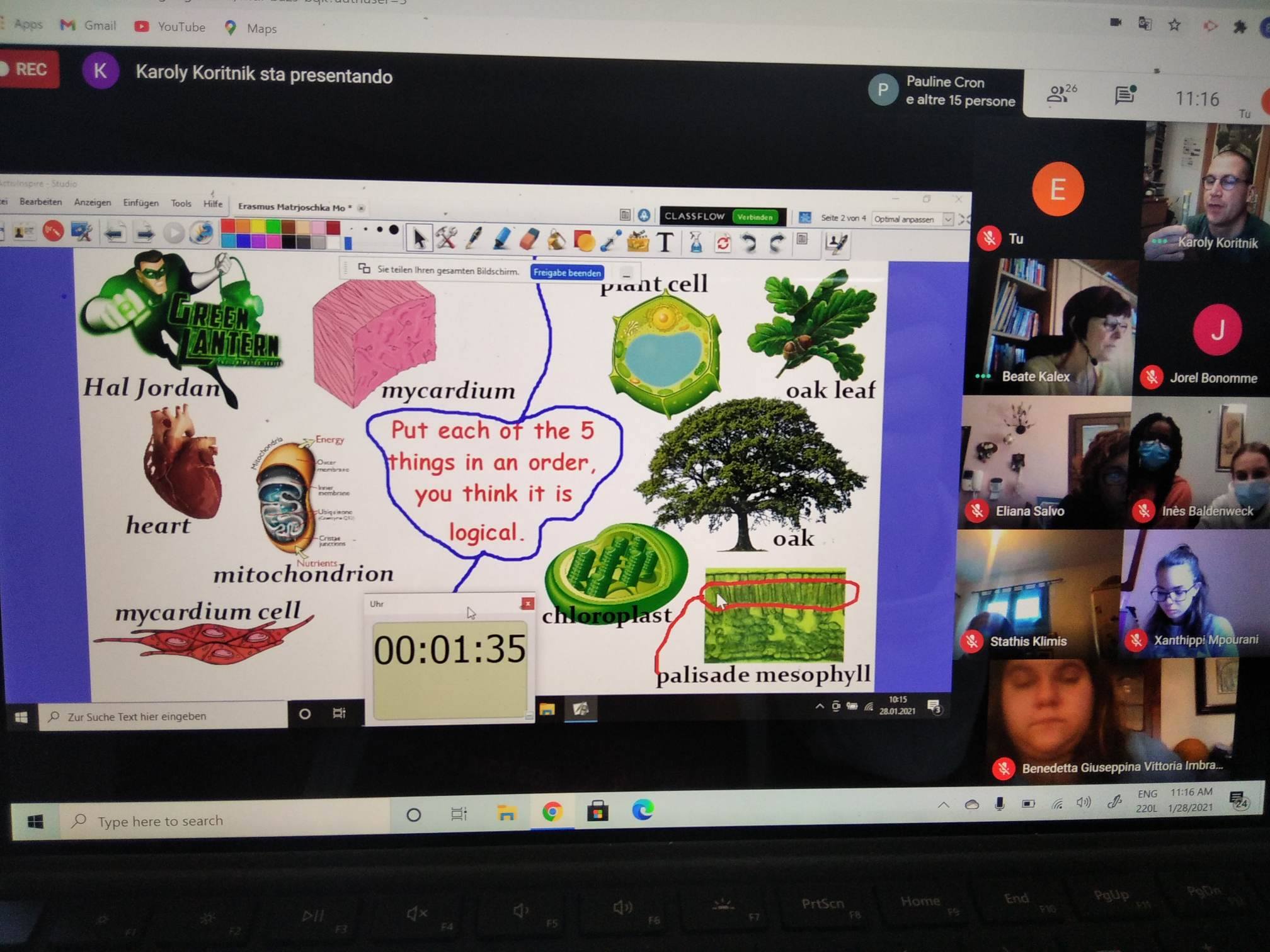Viewport: 1270px width, 952px height.
Task: Select the Text tool
Action: 665,242
